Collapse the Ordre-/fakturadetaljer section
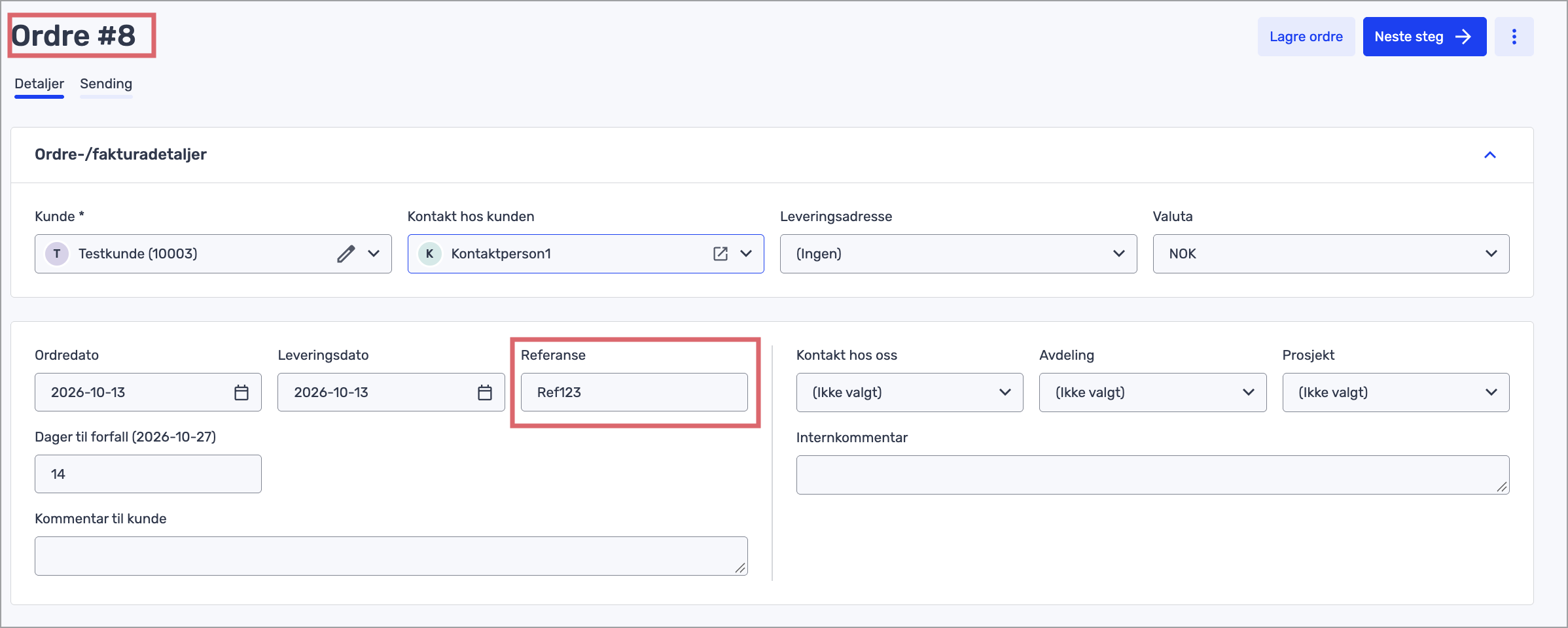 (1490, 155)
